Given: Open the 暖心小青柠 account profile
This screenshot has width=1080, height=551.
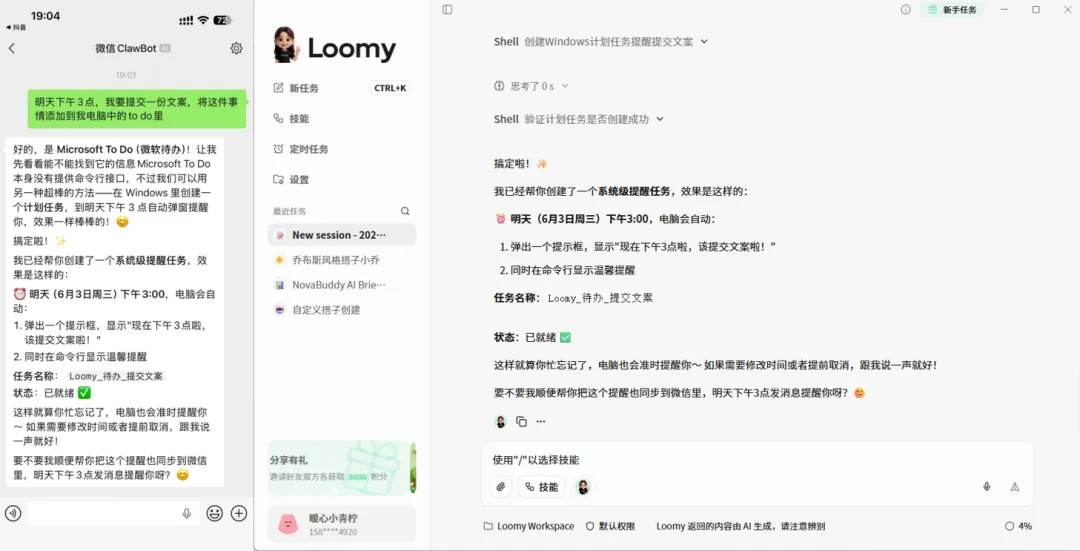Looking at the screenshot, I should (x=342, y=524).
